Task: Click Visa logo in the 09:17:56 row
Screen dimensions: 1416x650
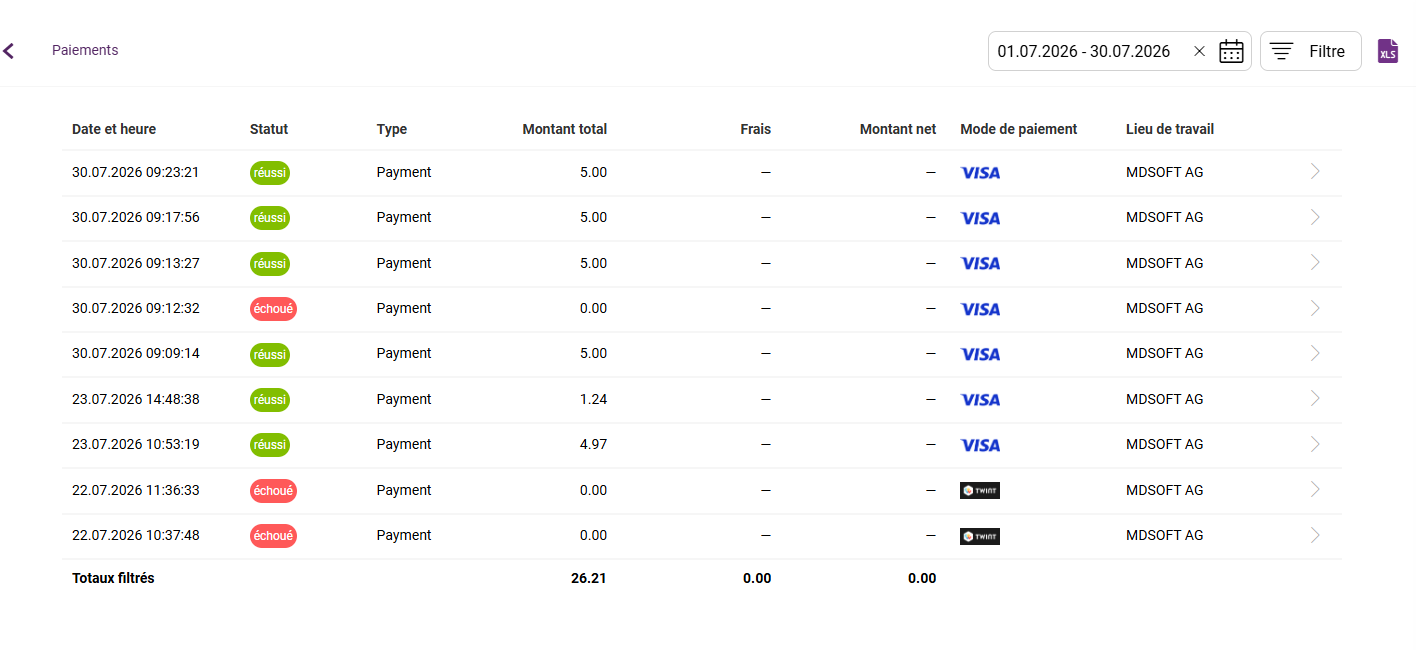Action: [x=980, y=218]
